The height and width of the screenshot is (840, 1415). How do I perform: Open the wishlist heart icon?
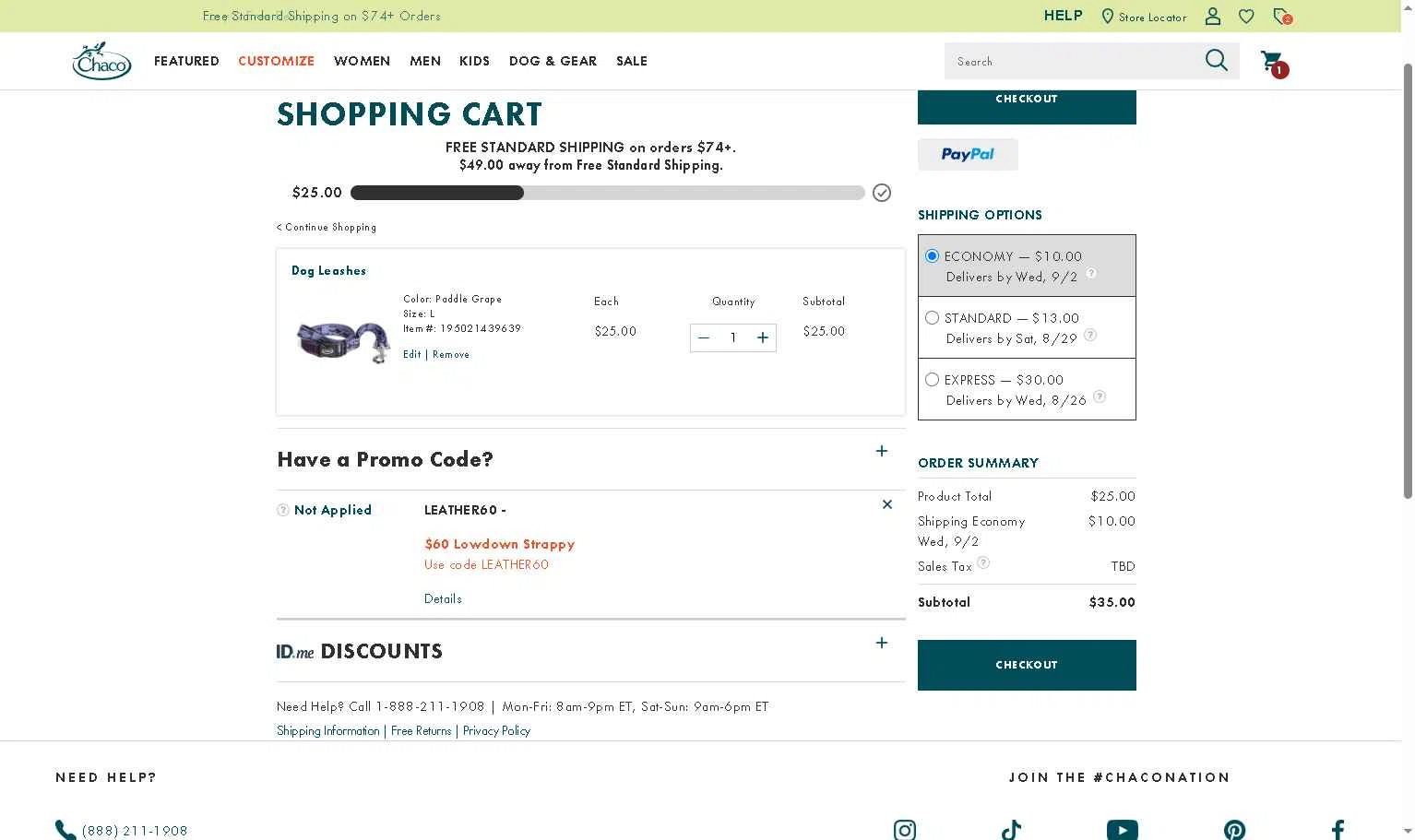[x=1246, y=16]
